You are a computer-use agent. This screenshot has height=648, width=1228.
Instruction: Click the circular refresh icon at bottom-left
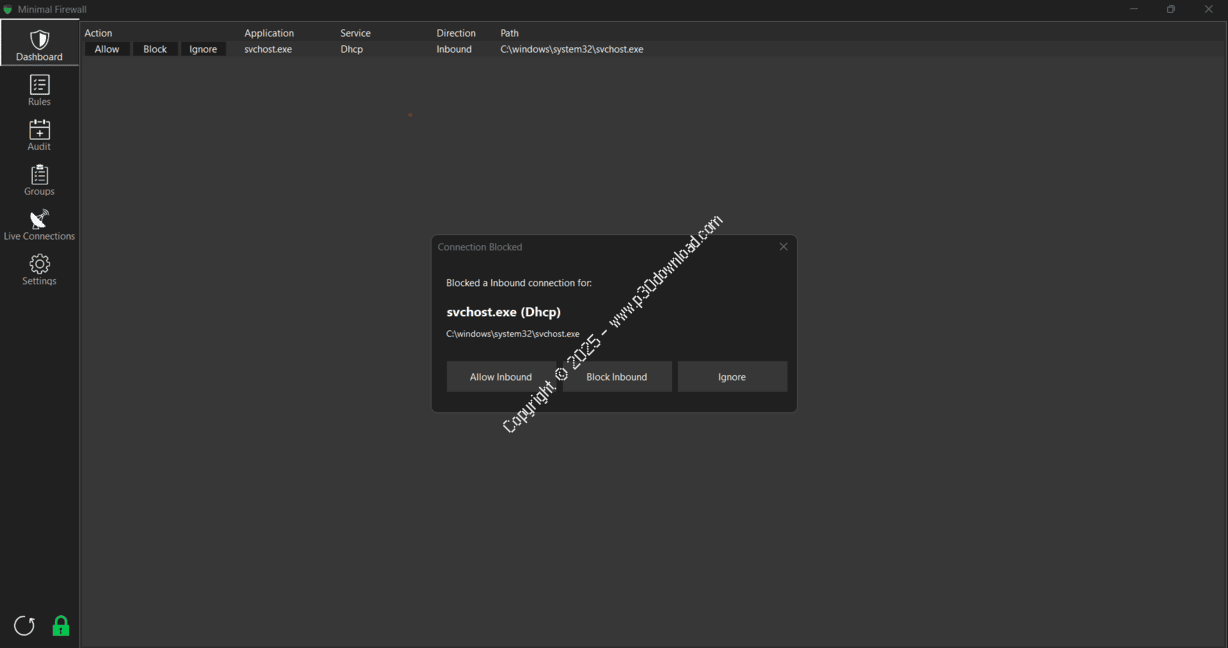click(24, 626)
